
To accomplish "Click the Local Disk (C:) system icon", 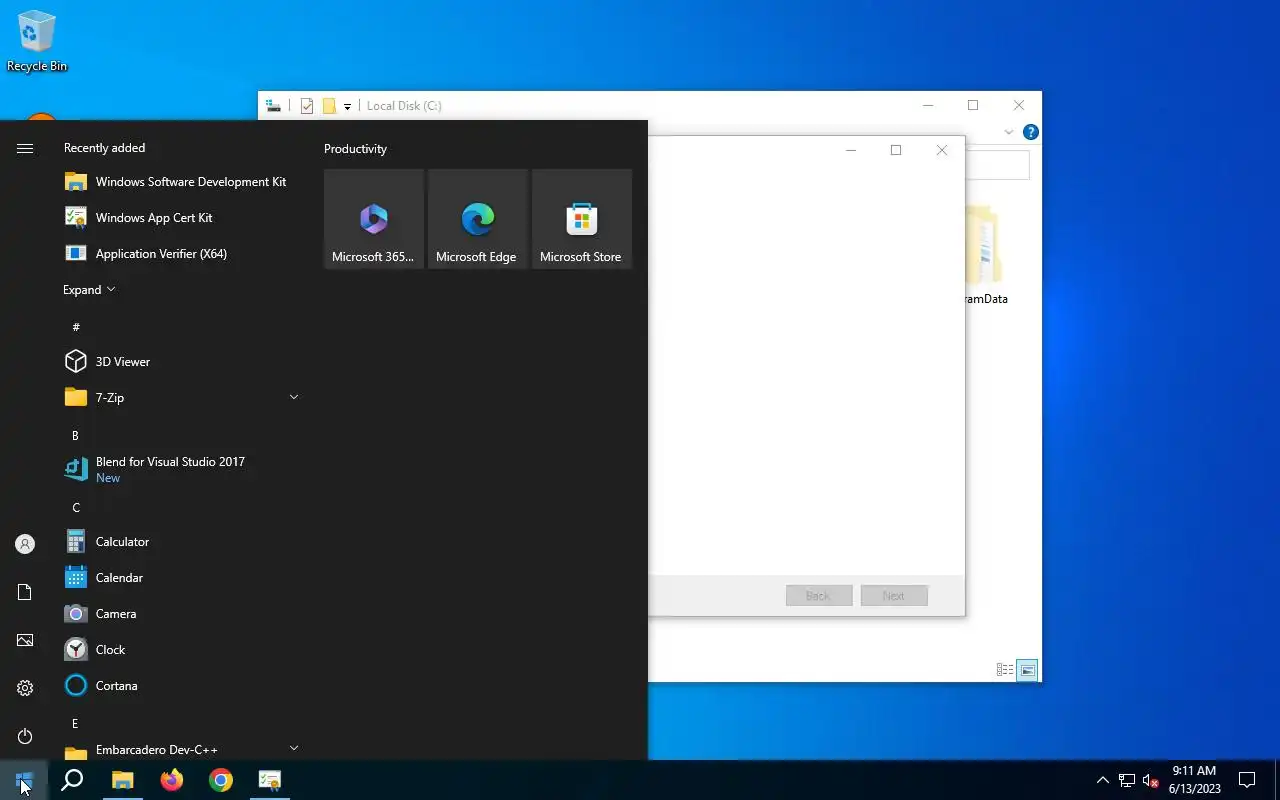I will (x=273, y=105).
